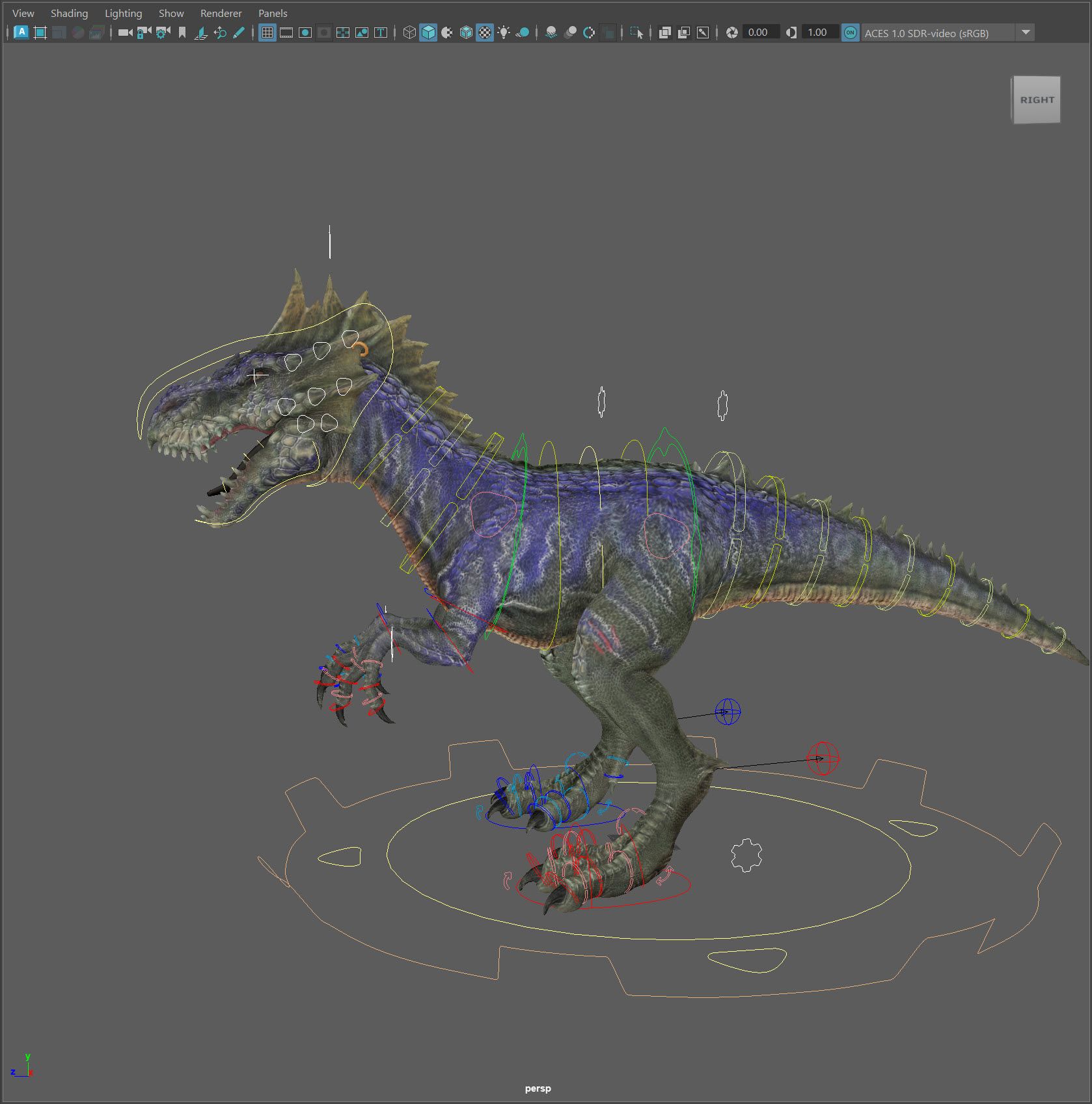Viewport: 1092px width, 1104px height.
Task: Click the Gamma reset icon
Action: click(x=791, y=33)
